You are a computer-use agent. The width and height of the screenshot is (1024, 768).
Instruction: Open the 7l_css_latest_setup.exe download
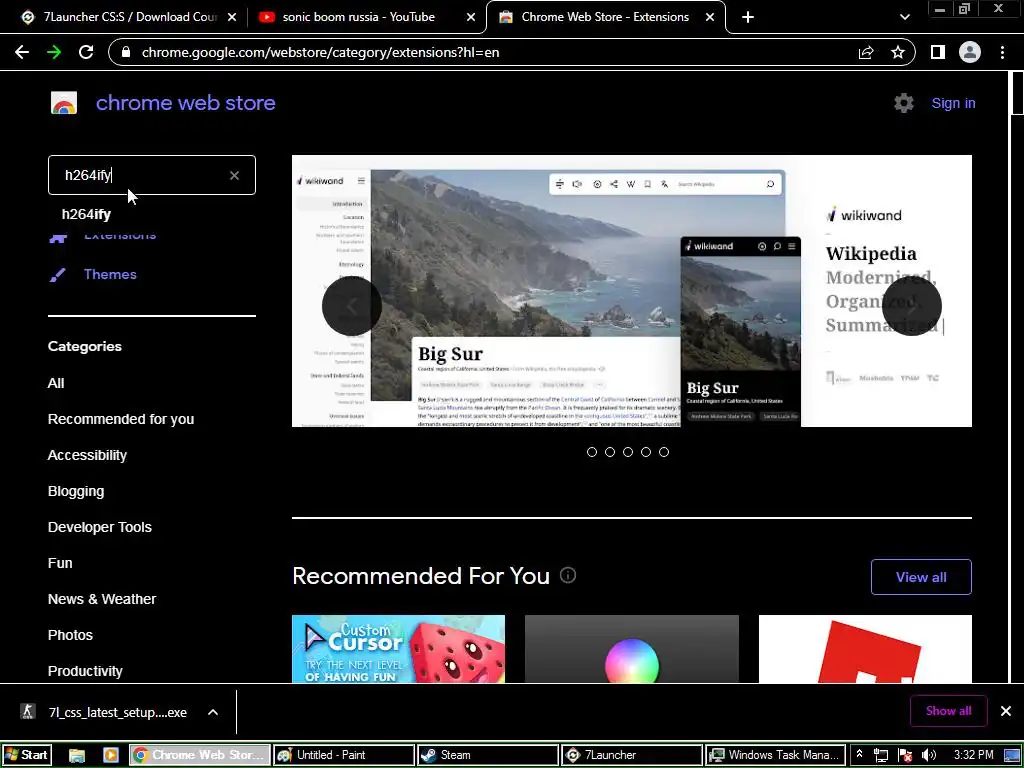[x=118, y=712]
